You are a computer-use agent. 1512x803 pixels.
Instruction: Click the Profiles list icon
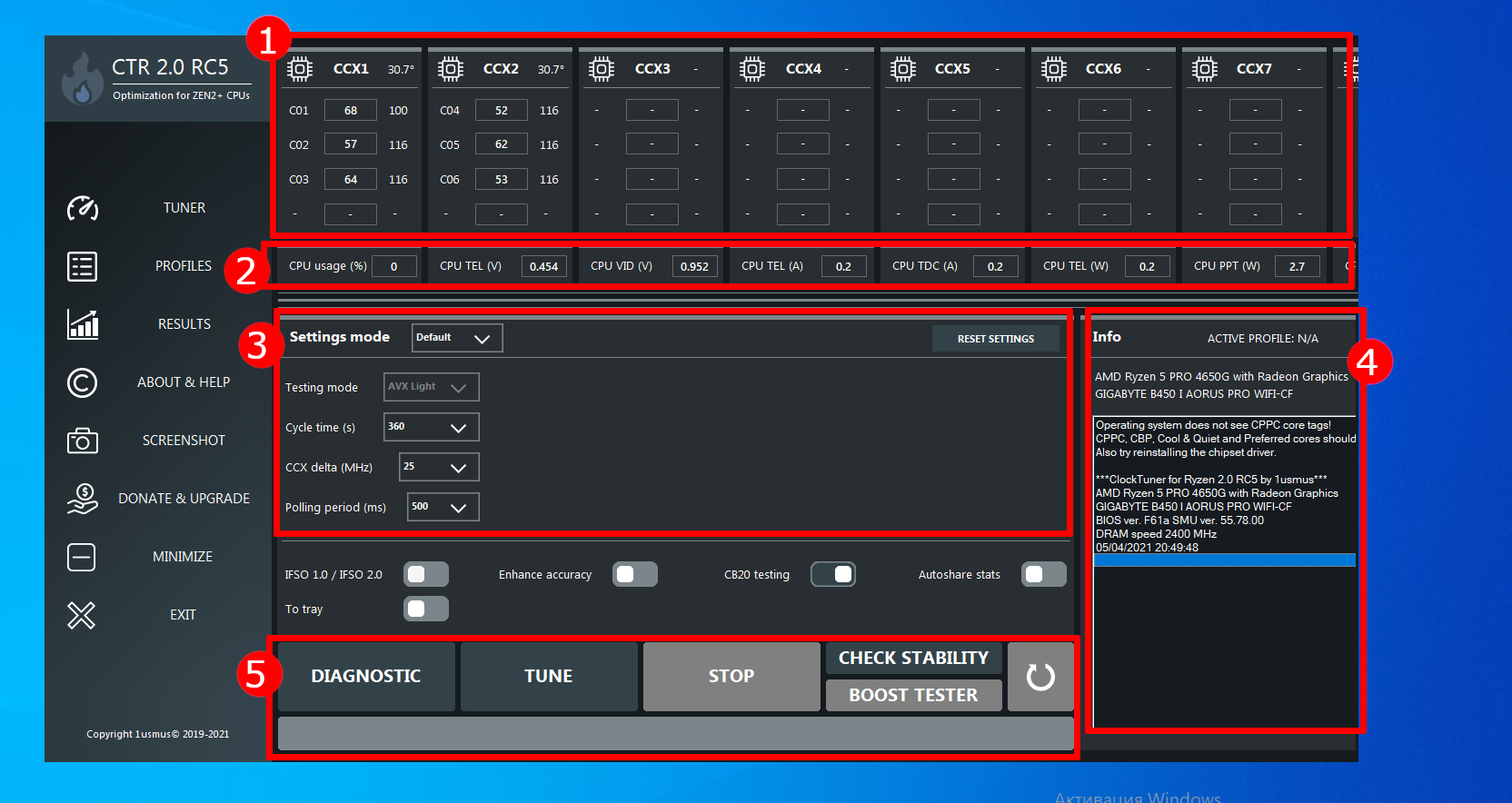pos(83,266)
